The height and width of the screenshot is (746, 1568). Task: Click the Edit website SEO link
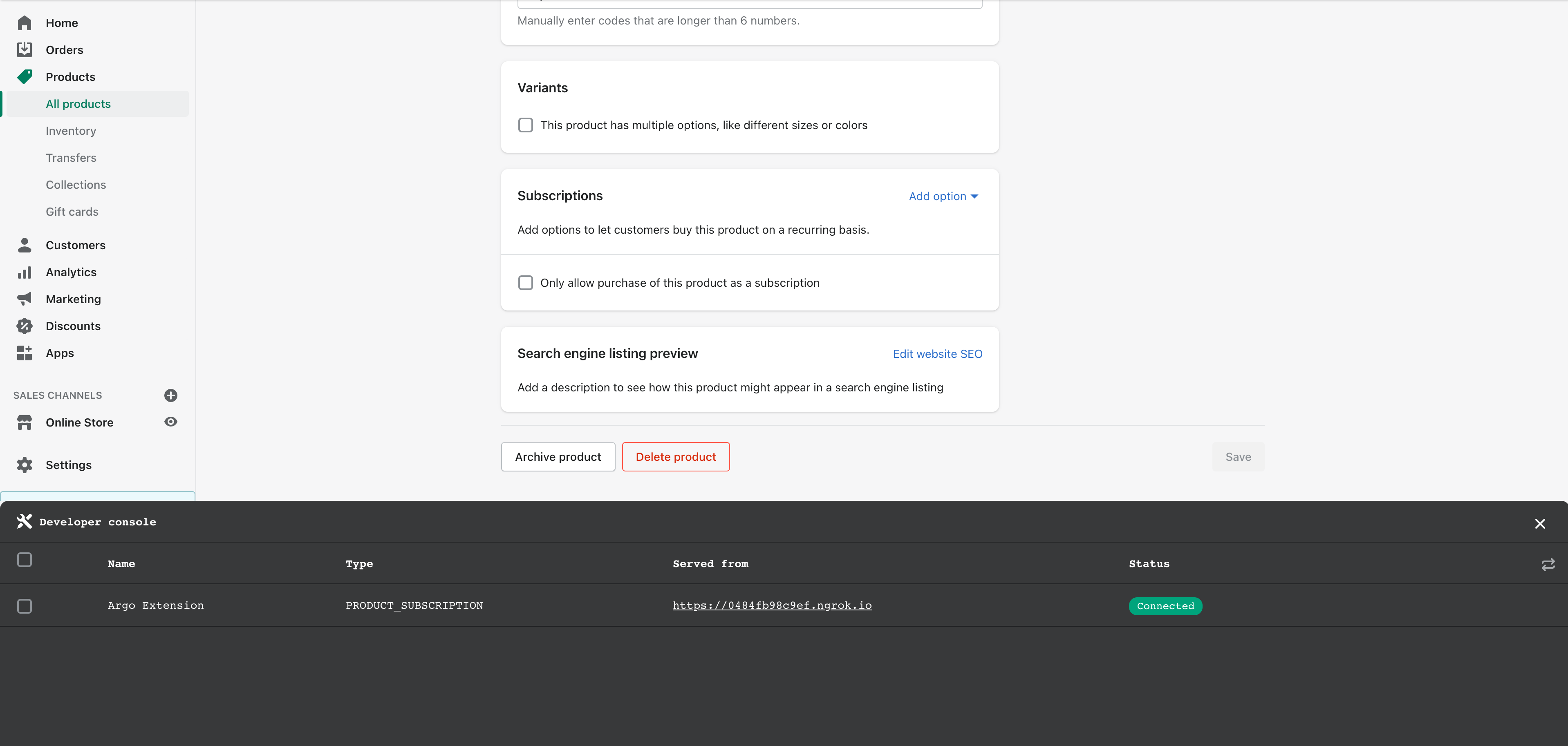[937, 354]
